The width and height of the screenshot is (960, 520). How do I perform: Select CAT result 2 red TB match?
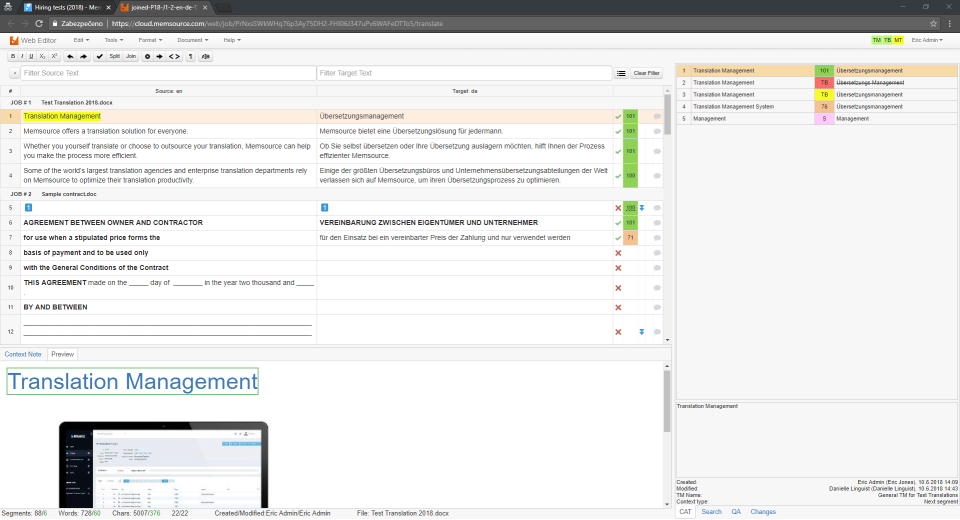click(x=817, y=83)
